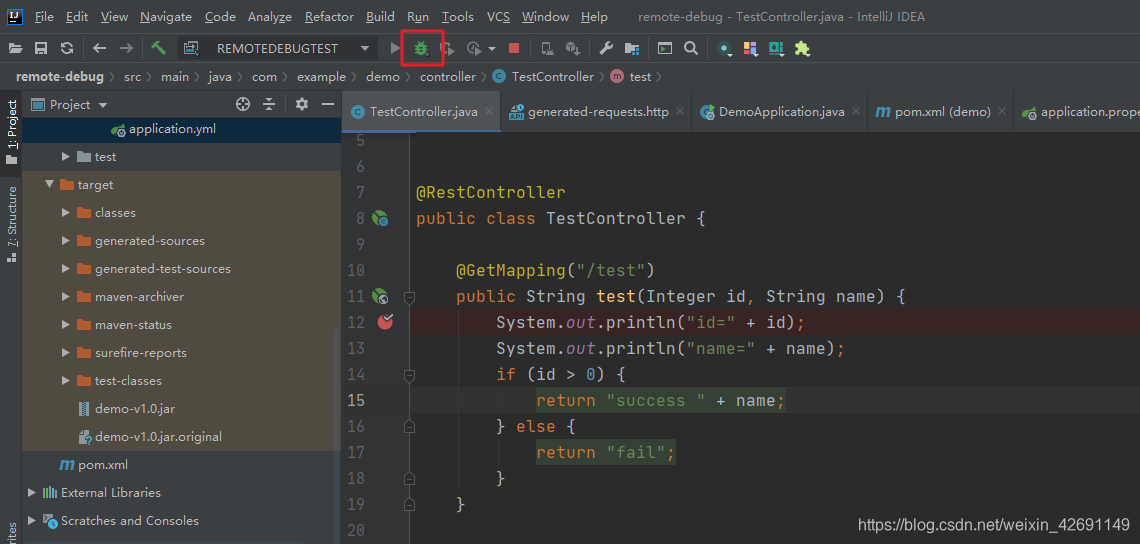Click the Search Everywhere magnifier icon

coord(691,49)
